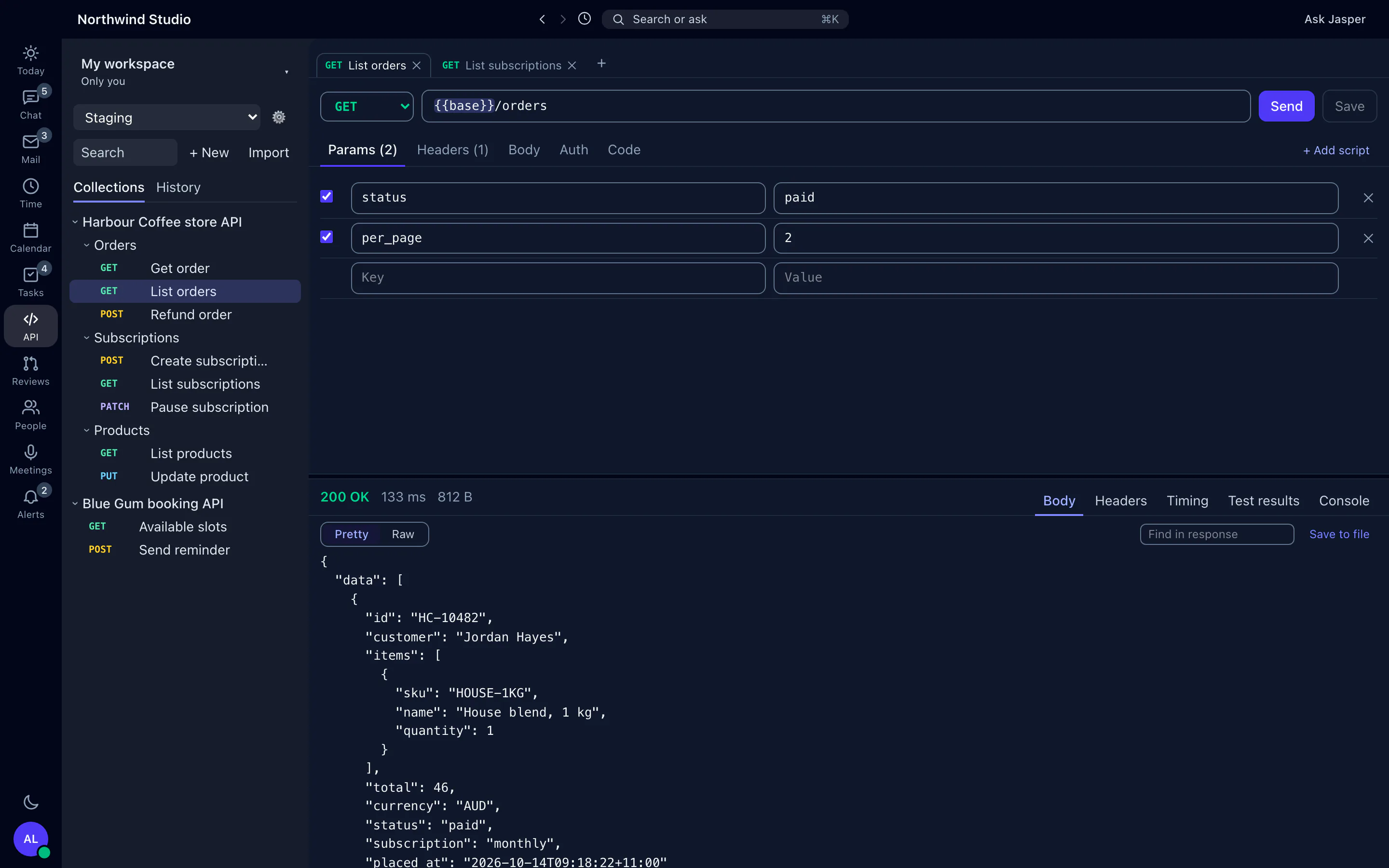Open the My workspace switcher
Viewport: 1389px width, 868px height.
(184, 72)
